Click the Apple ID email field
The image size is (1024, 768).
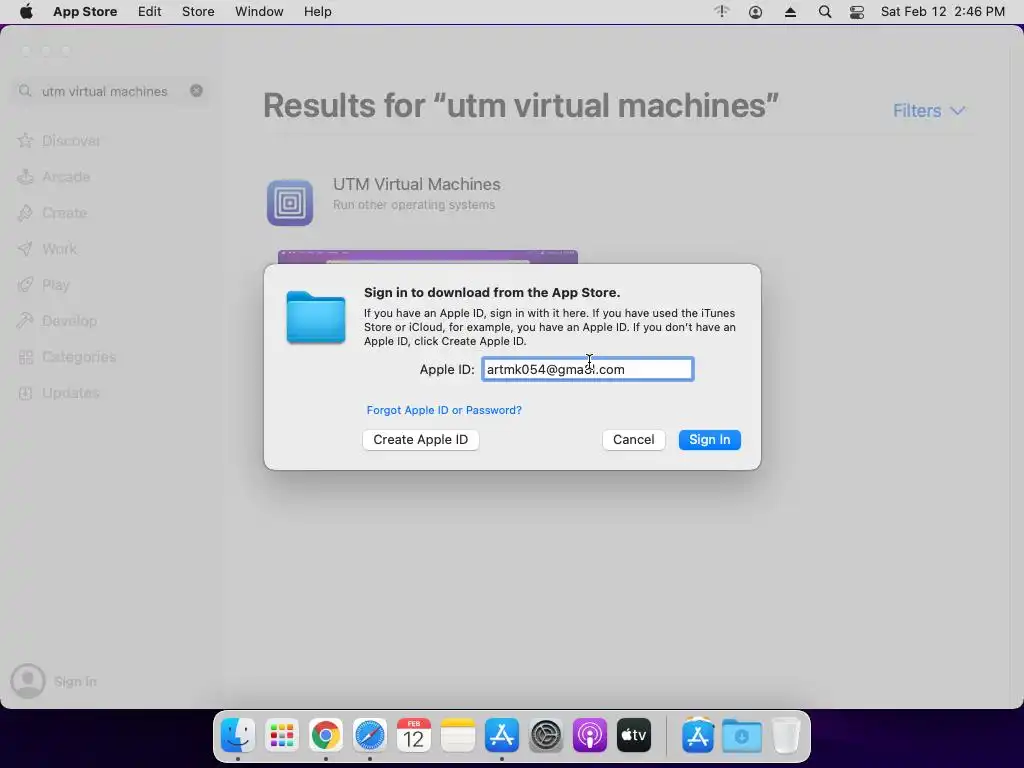588,369
